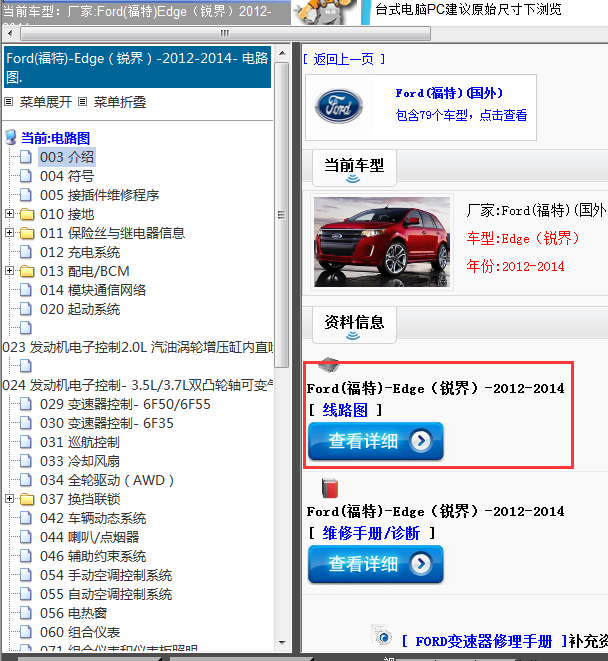Click the 菜单折叠 collapse-all icon
The image size is (608, 661).
(x=83, y=102)
